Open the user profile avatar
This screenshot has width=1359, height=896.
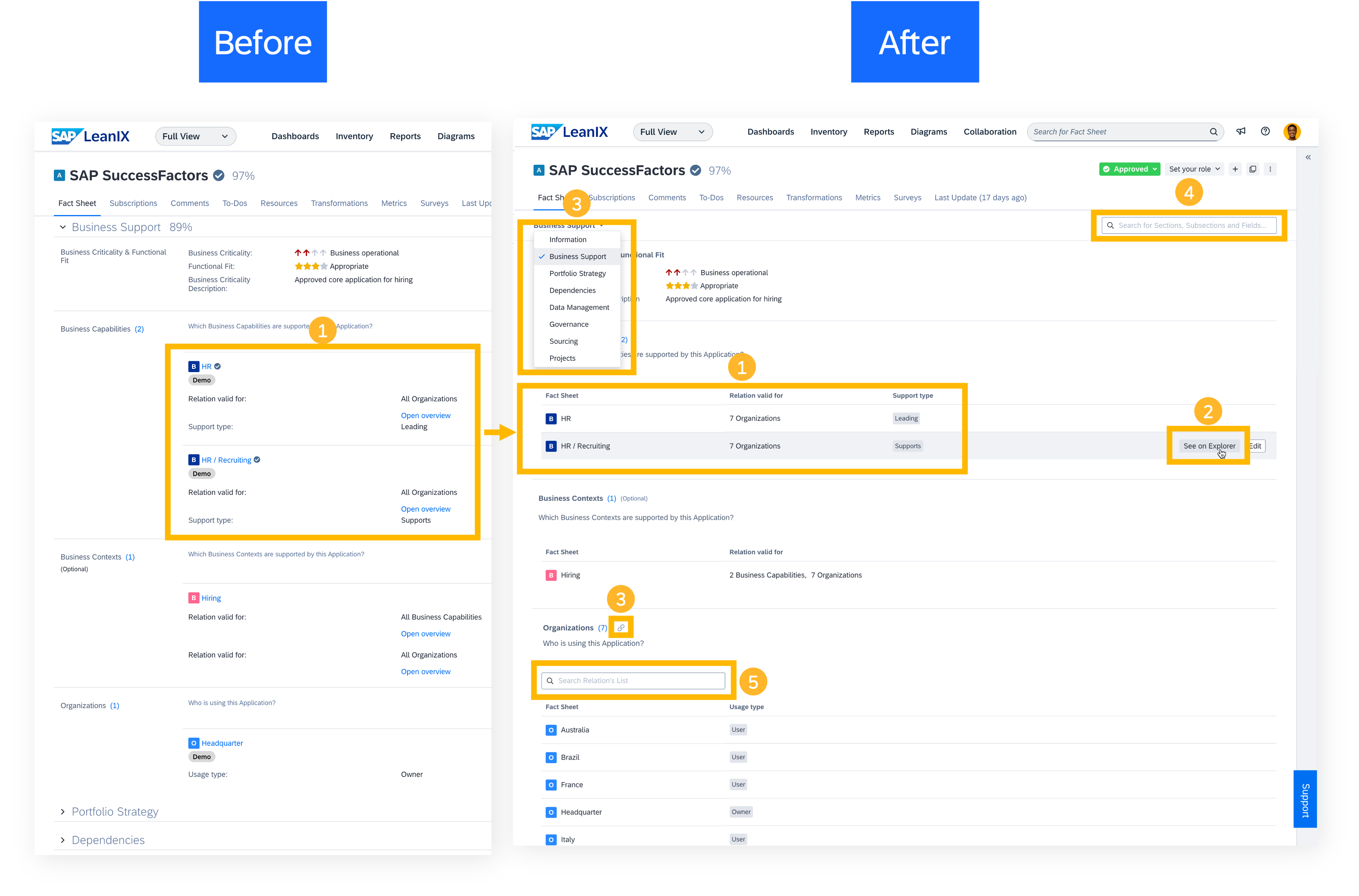click(1291, 132)
